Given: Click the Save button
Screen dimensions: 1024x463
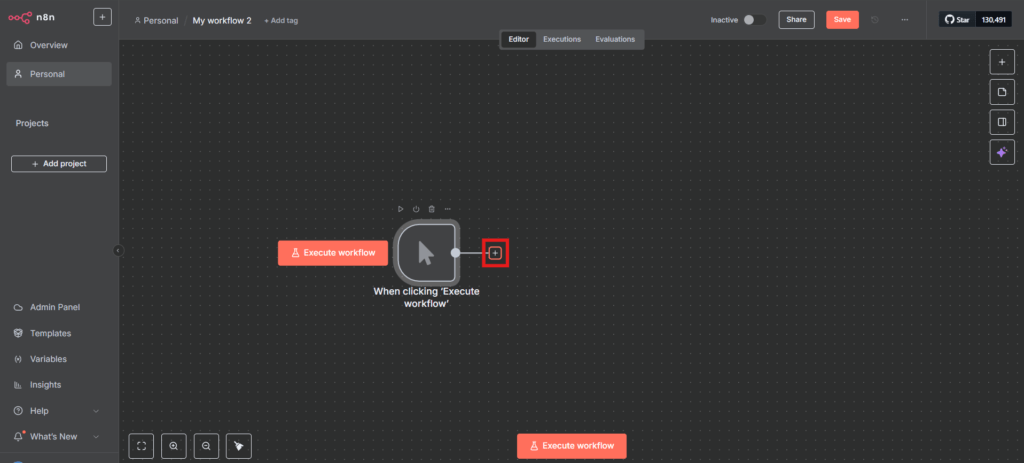Looking at the screenshot, I should click(x=842, y=20).
